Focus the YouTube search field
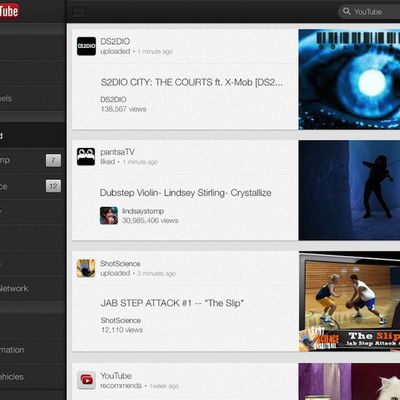The height and width of the screenshot is (400, 400). click(369, 12)
